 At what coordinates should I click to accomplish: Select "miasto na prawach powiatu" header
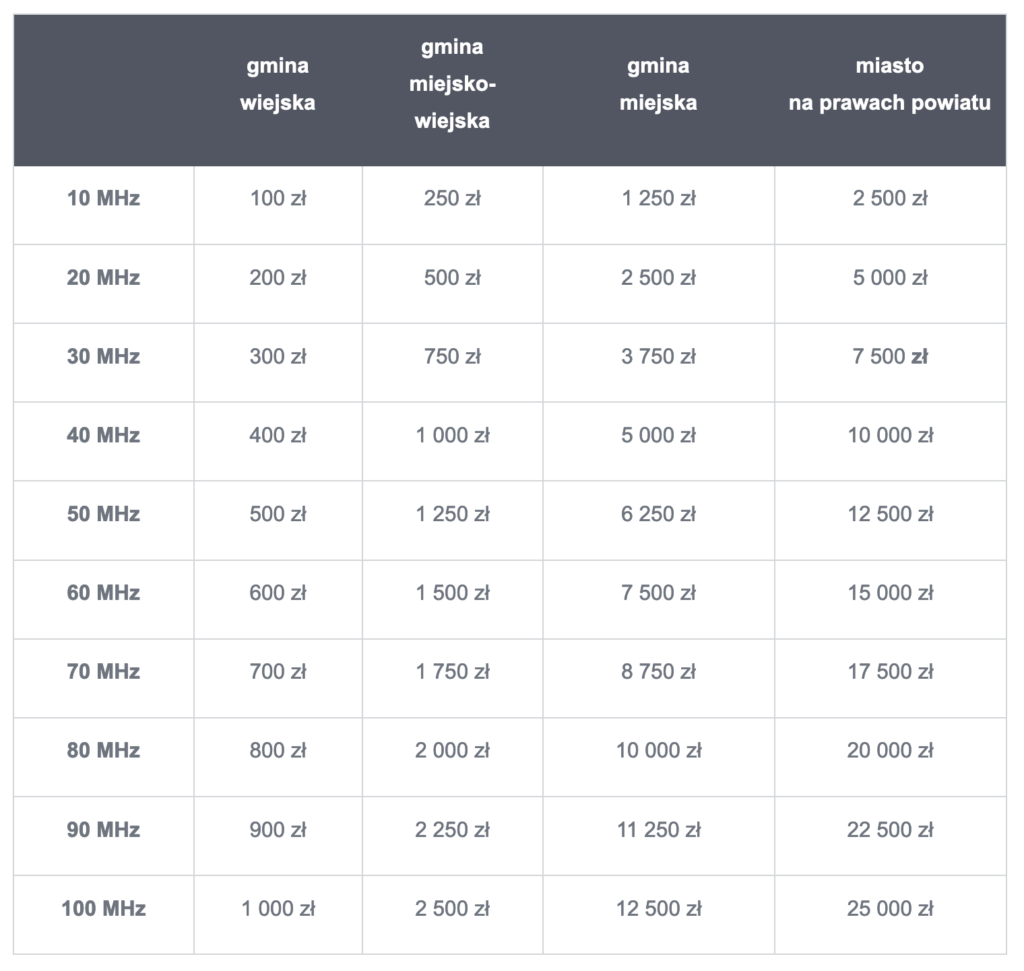coord(889,85)
